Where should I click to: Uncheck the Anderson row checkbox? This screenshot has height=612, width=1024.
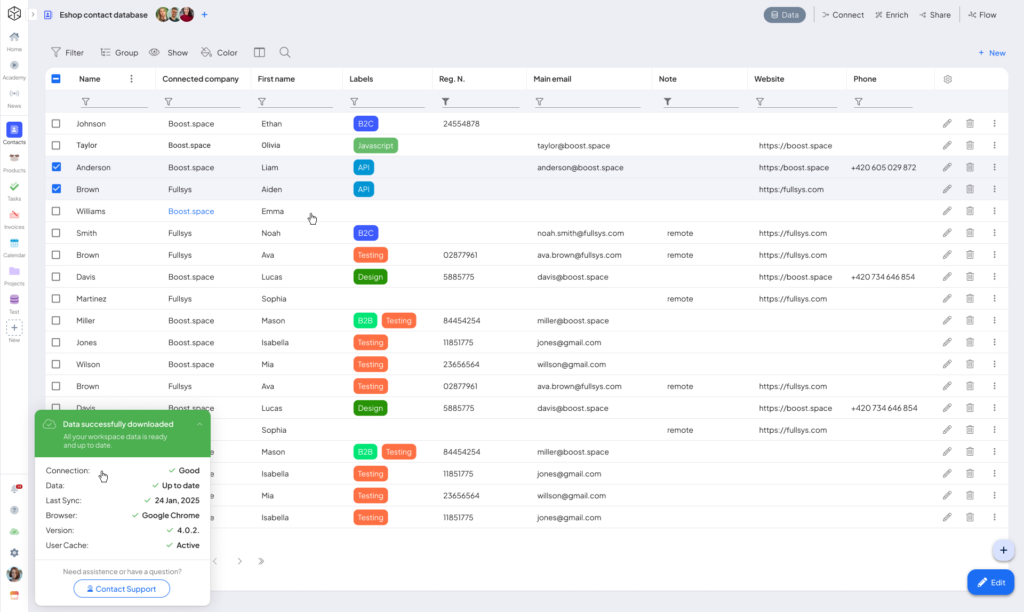pyautogui.click(x=56, y=167)
